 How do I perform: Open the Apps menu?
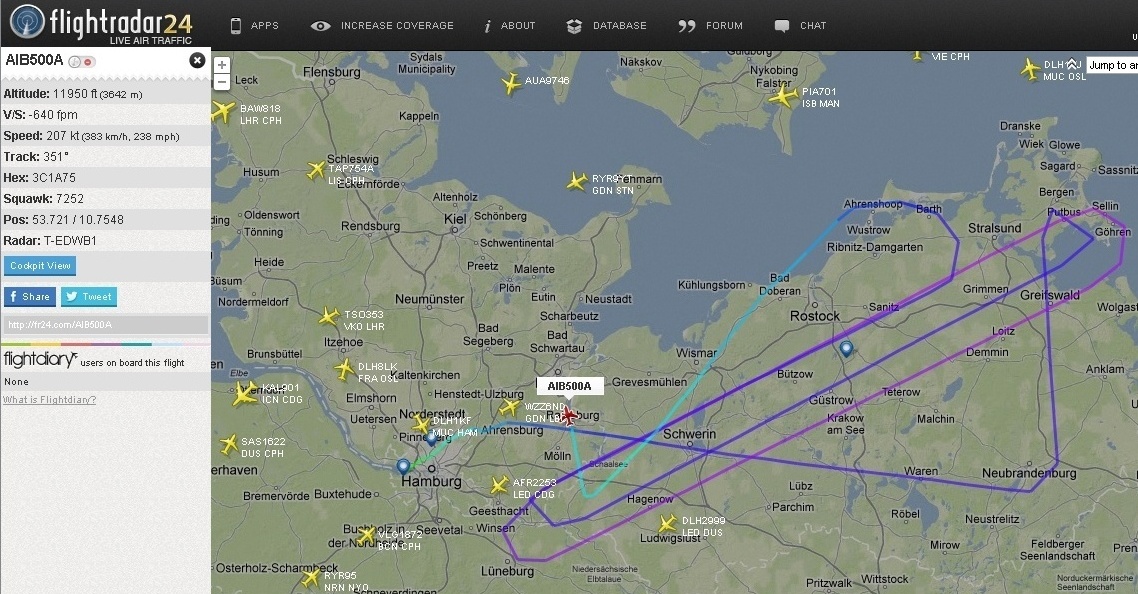(254, 25)
